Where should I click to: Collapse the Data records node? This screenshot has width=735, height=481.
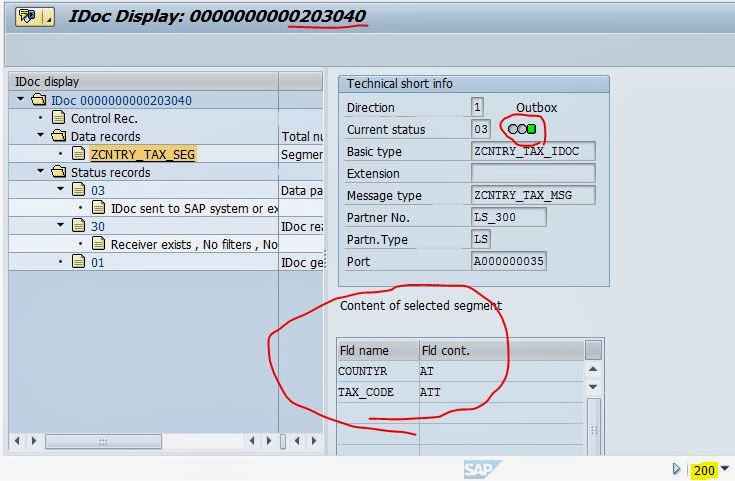click(x=41, y=136)
